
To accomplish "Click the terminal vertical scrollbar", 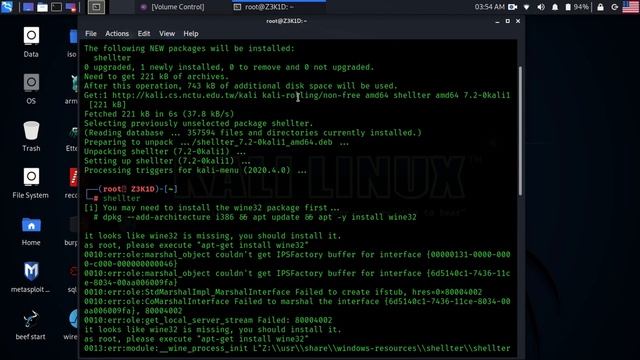I will pyautogui.click(x=520, y=131).
